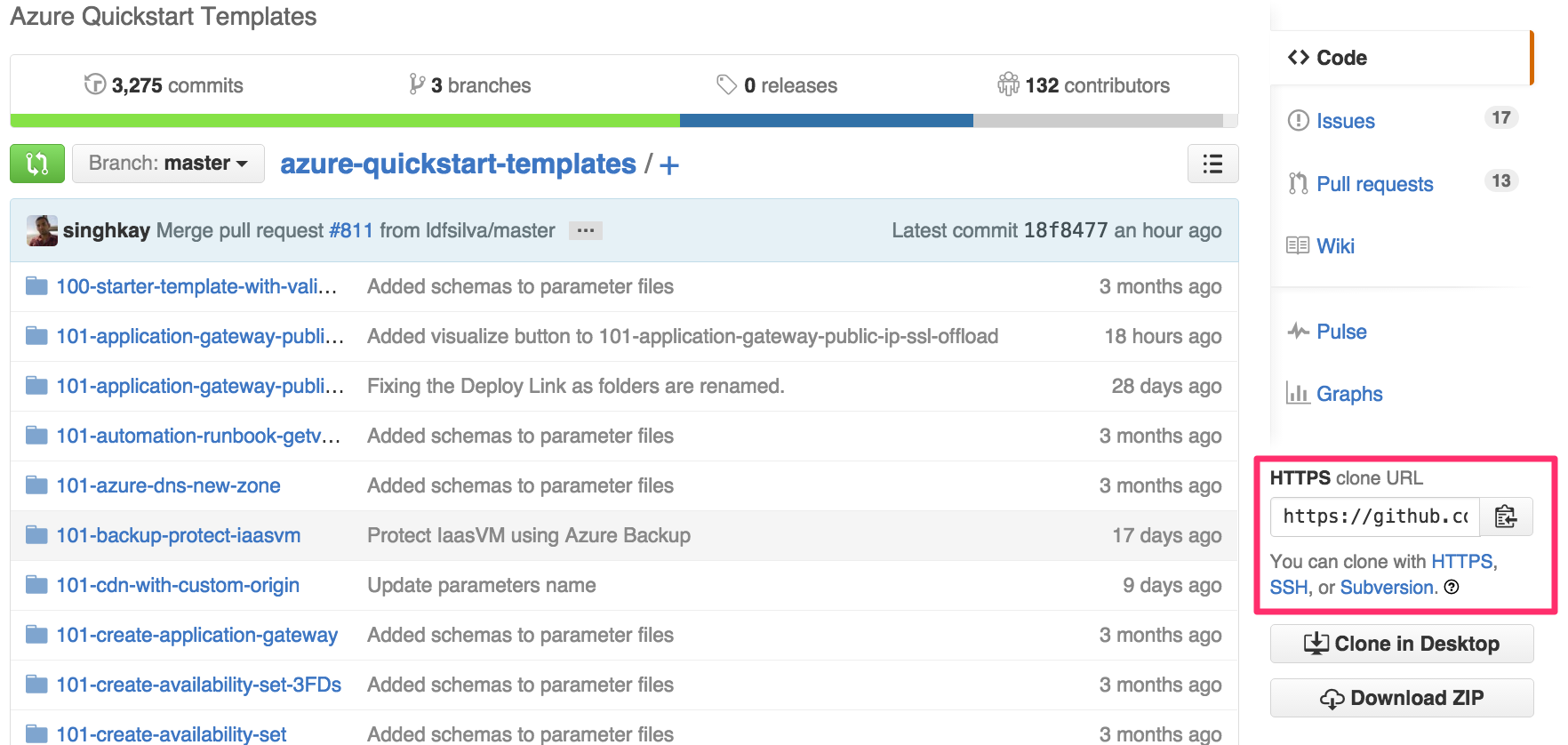
Task: Toggle the file list view icon button
Action: (1212, 164)
